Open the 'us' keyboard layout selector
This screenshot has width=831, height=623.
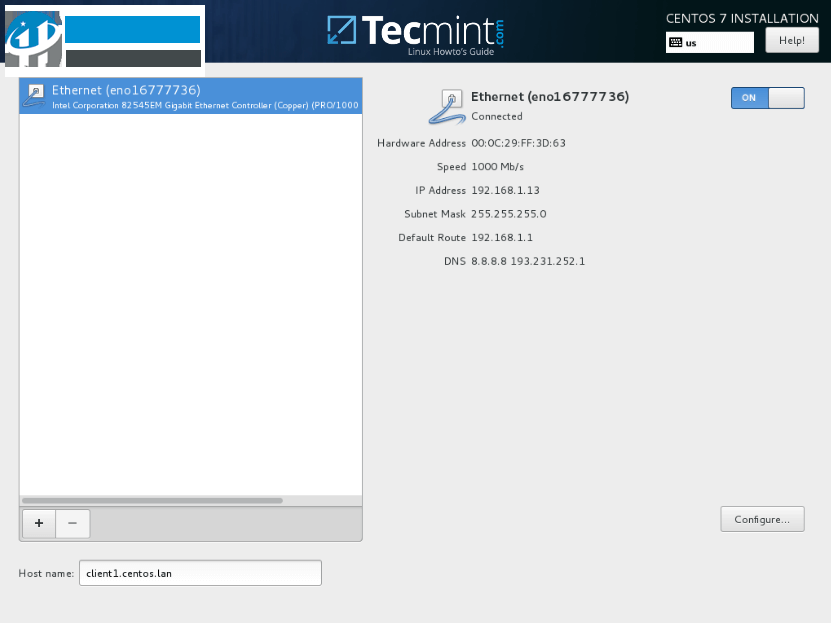pos(709,42)
